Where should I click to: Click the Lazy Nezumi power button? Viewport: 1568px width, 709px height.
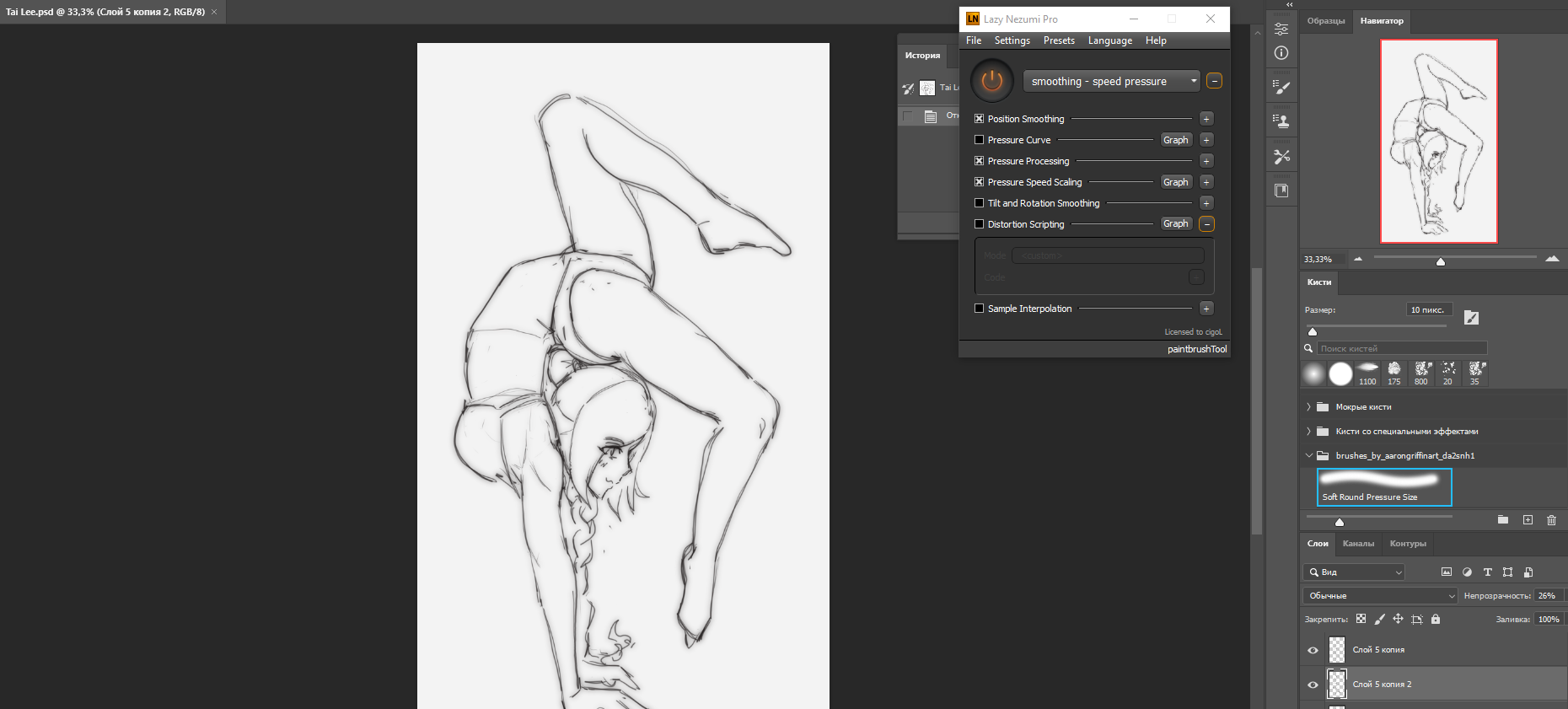992,81
